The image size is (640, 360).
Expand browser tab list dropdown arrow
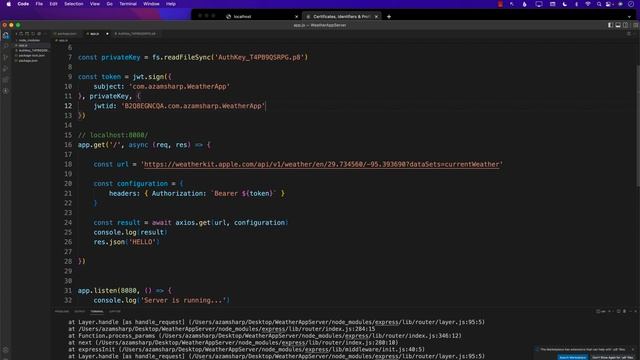point(629,17)
